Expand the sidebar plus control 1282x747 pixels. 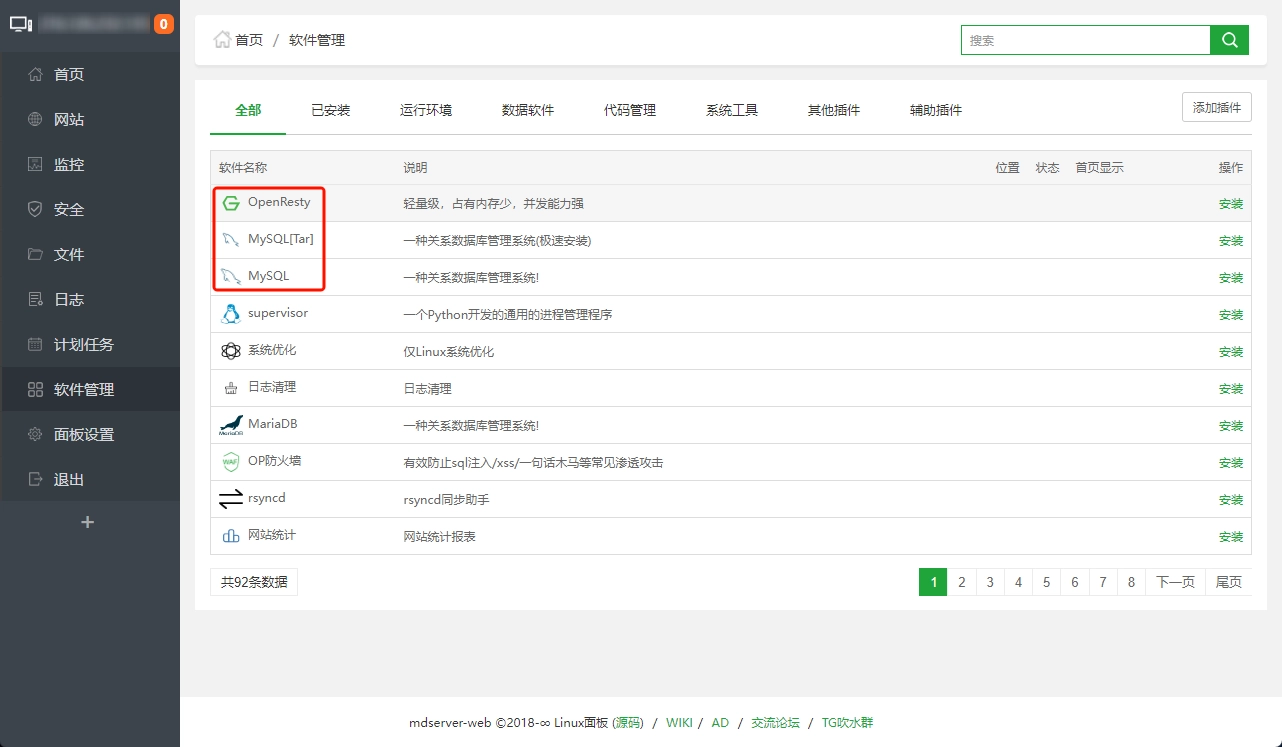coord(89,521)
